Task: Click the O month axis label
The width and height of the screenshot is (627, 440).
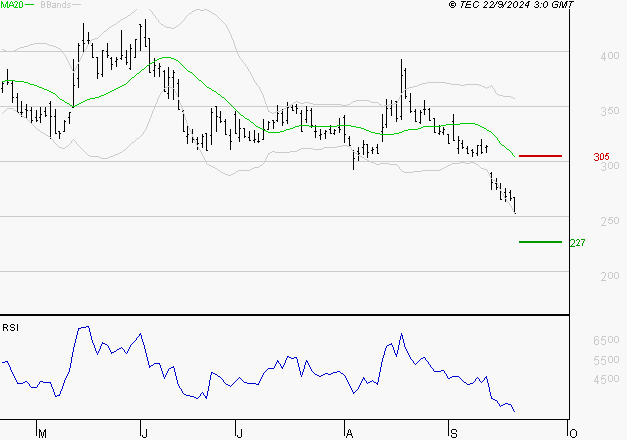Action: [573, 434]
